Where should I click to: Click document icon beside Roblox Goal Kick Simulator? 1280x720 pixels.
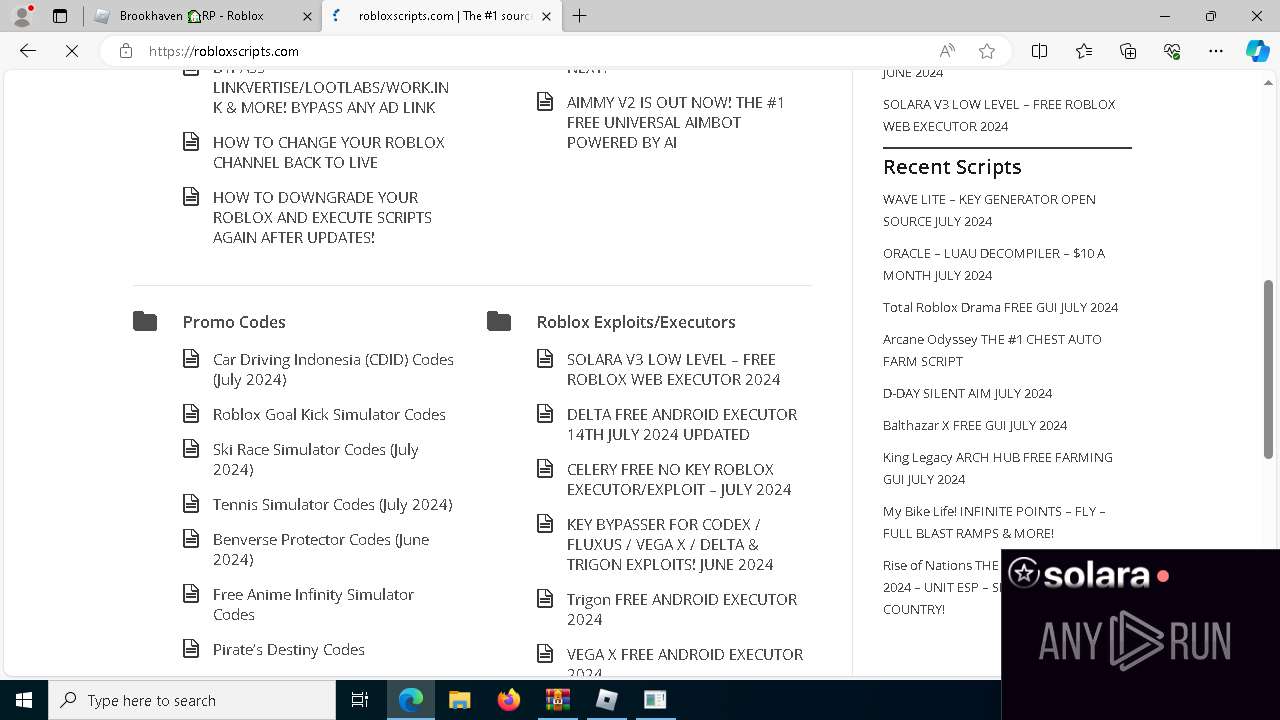191,414
